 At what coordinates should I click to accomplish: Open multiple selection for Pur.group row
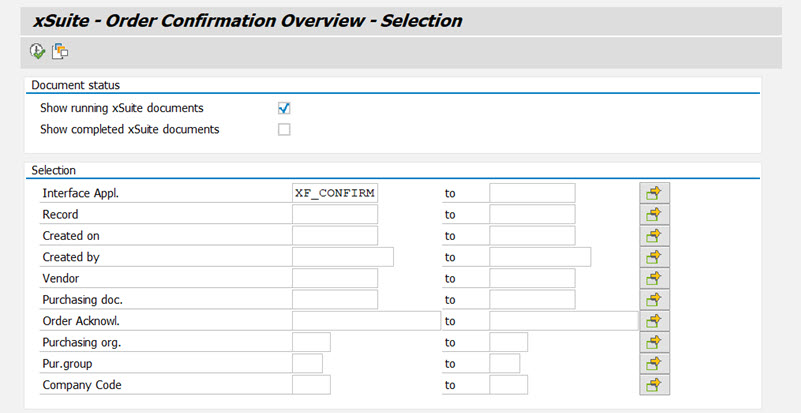pyautogui.click(x=654, y=363)
